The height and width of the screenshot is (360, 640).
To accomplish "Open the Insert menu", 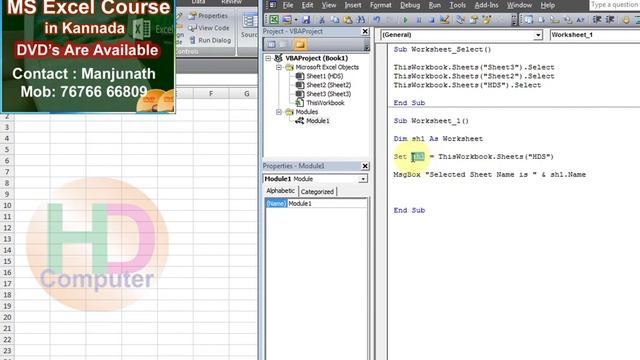I will point(353,5).
